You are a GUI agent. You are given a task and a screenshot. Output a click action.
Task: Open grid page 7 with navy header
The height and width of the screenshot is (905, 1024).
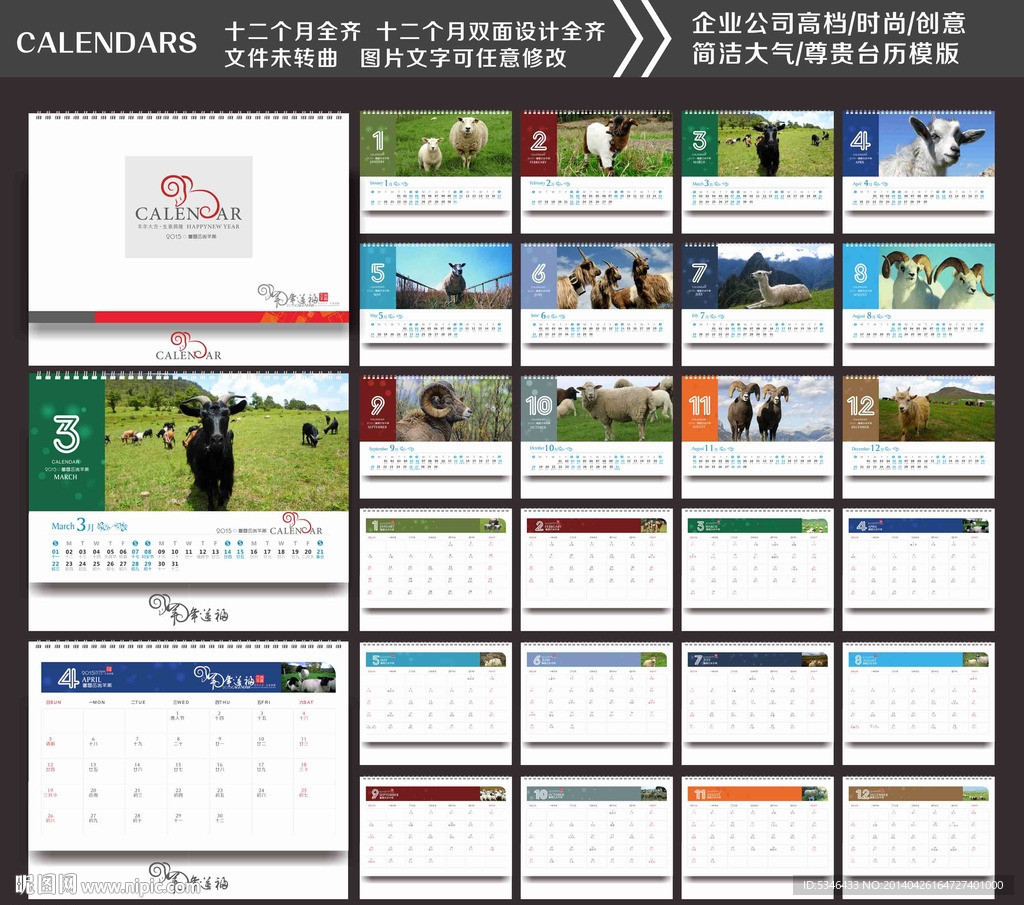[x=758, y=703]
